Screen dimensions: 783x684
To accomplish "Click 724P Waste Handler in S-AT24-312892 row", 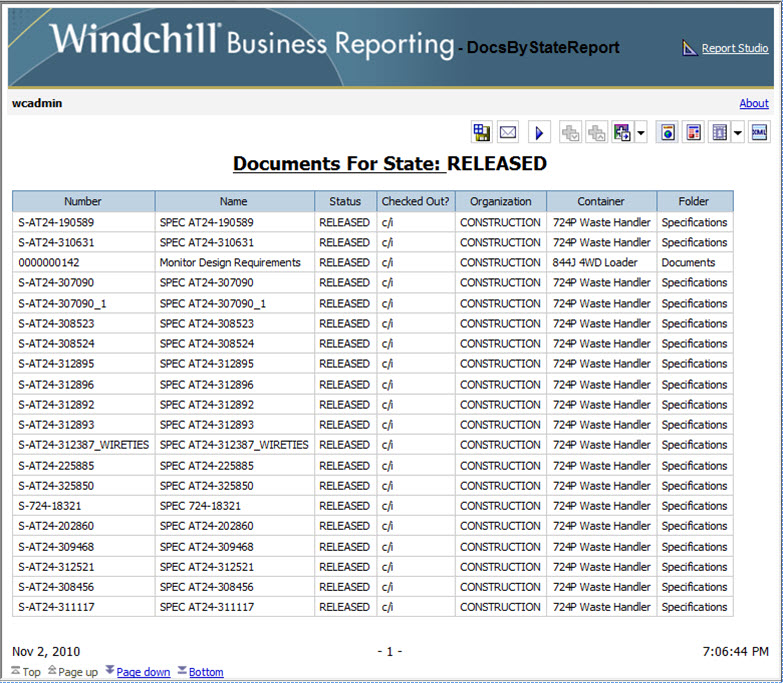I will pos(601,405).
